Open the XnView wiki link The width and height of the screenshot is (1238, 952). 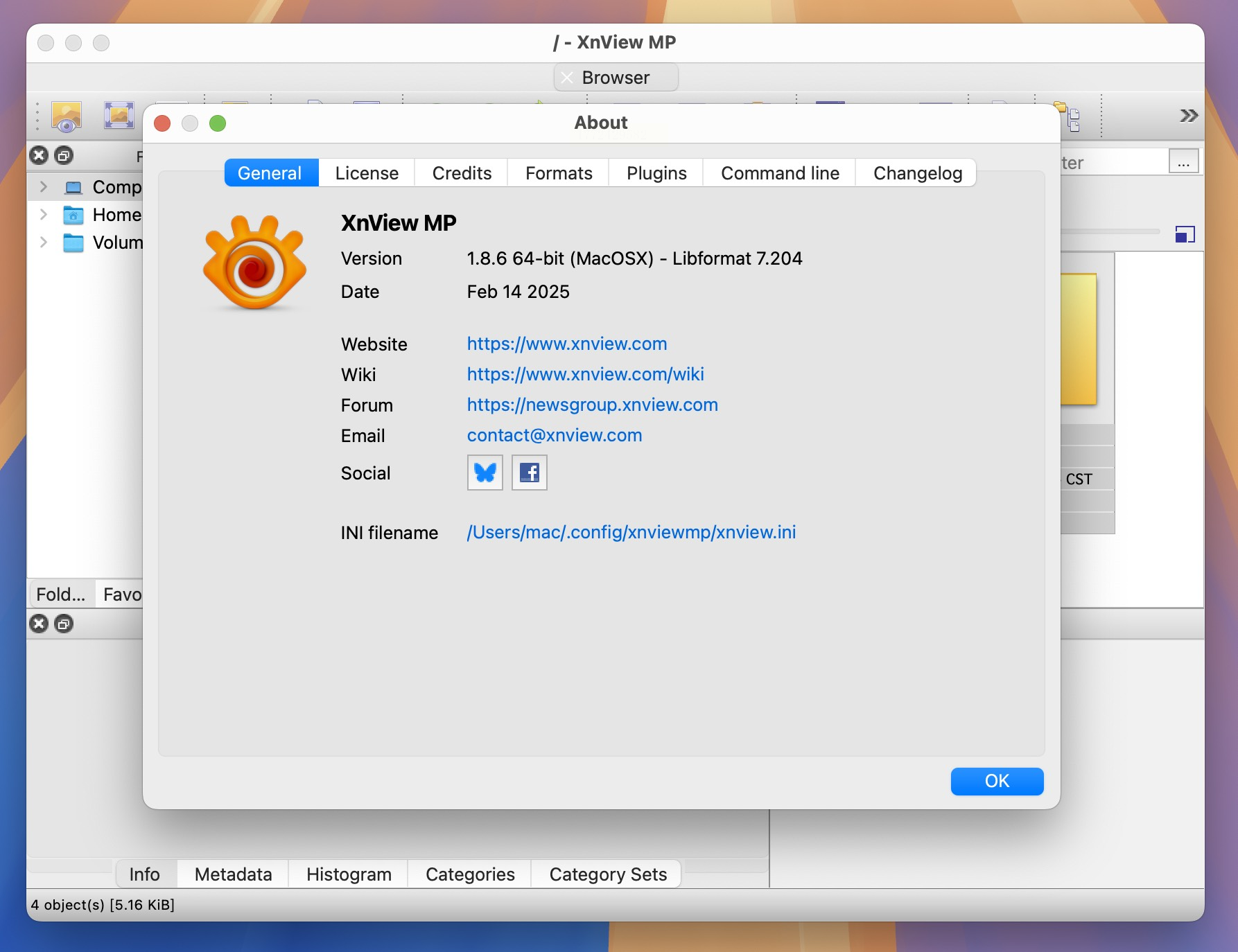pyautogui.click(x=586, y=374)
